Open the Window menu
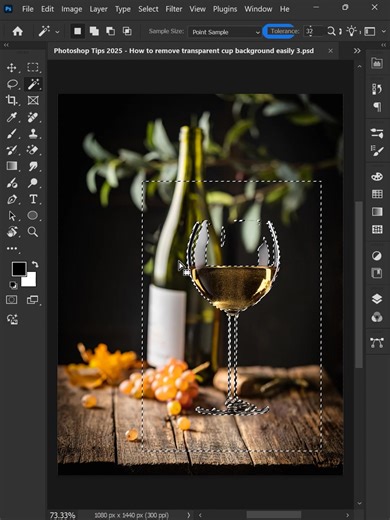This screenshot has height=520, width=390. (x=258, y=9)
